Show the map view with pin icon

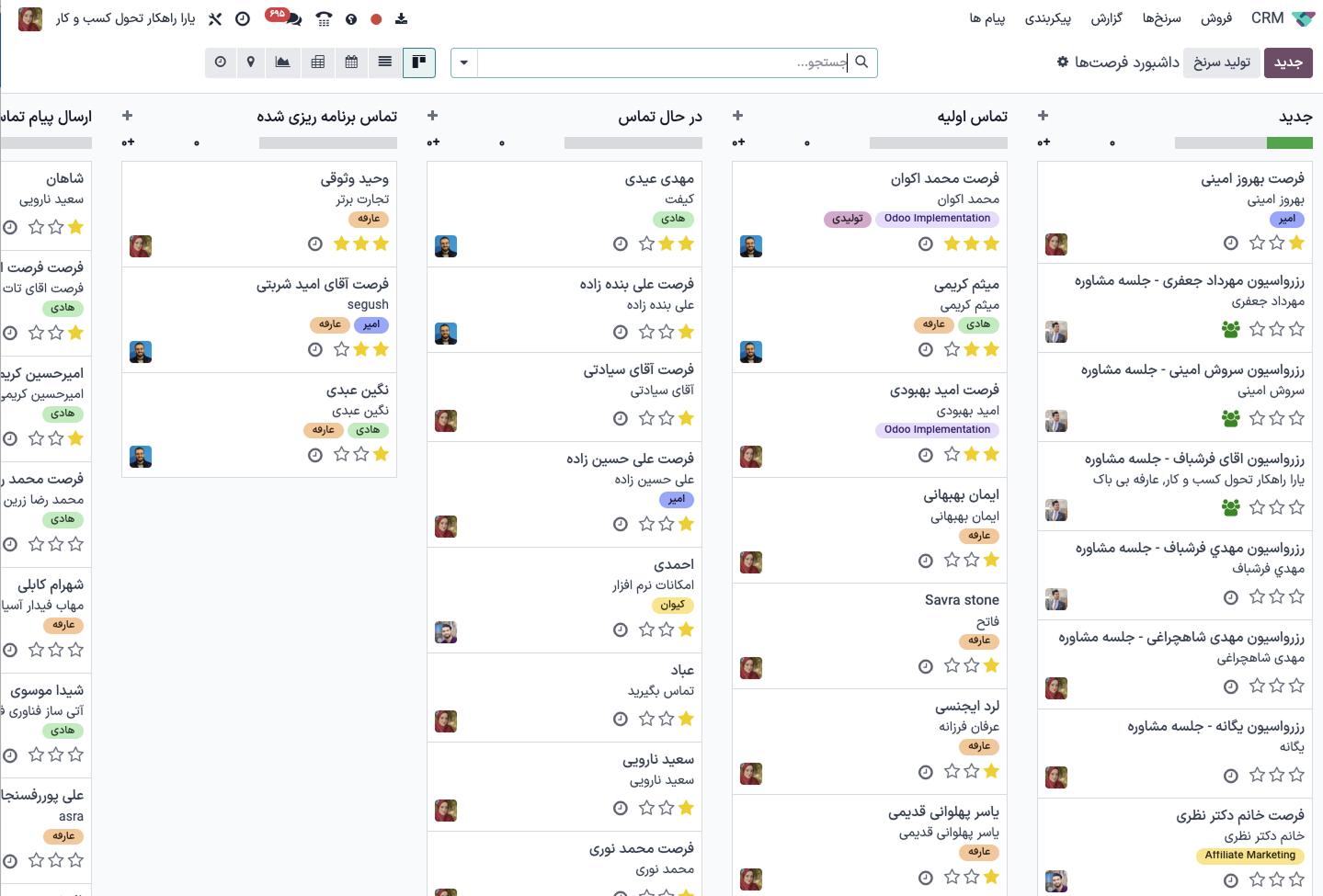point(251,62)
